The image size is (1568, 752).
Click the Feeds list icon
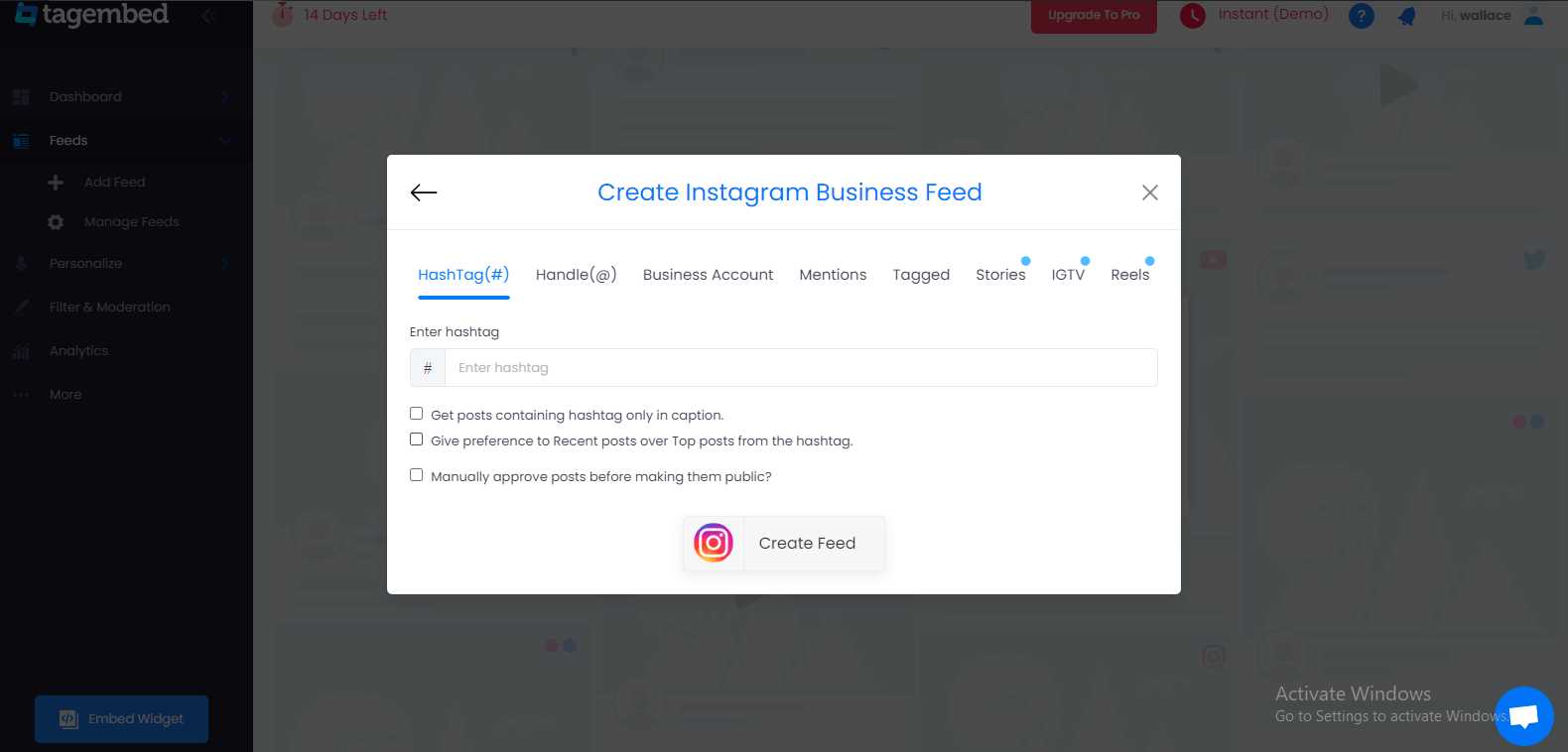[21, 141]
